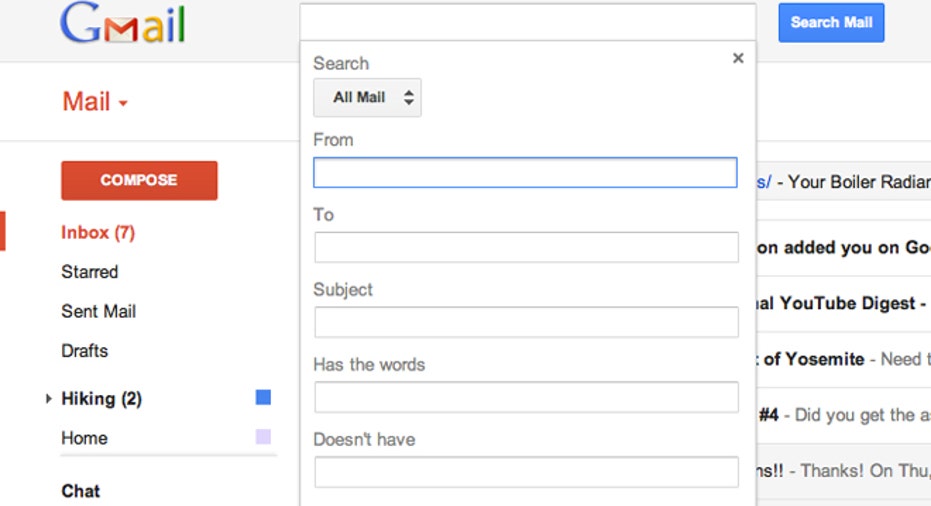931x506 pixels.
Task: Open the #4 Did you get email
Action: 844,415
